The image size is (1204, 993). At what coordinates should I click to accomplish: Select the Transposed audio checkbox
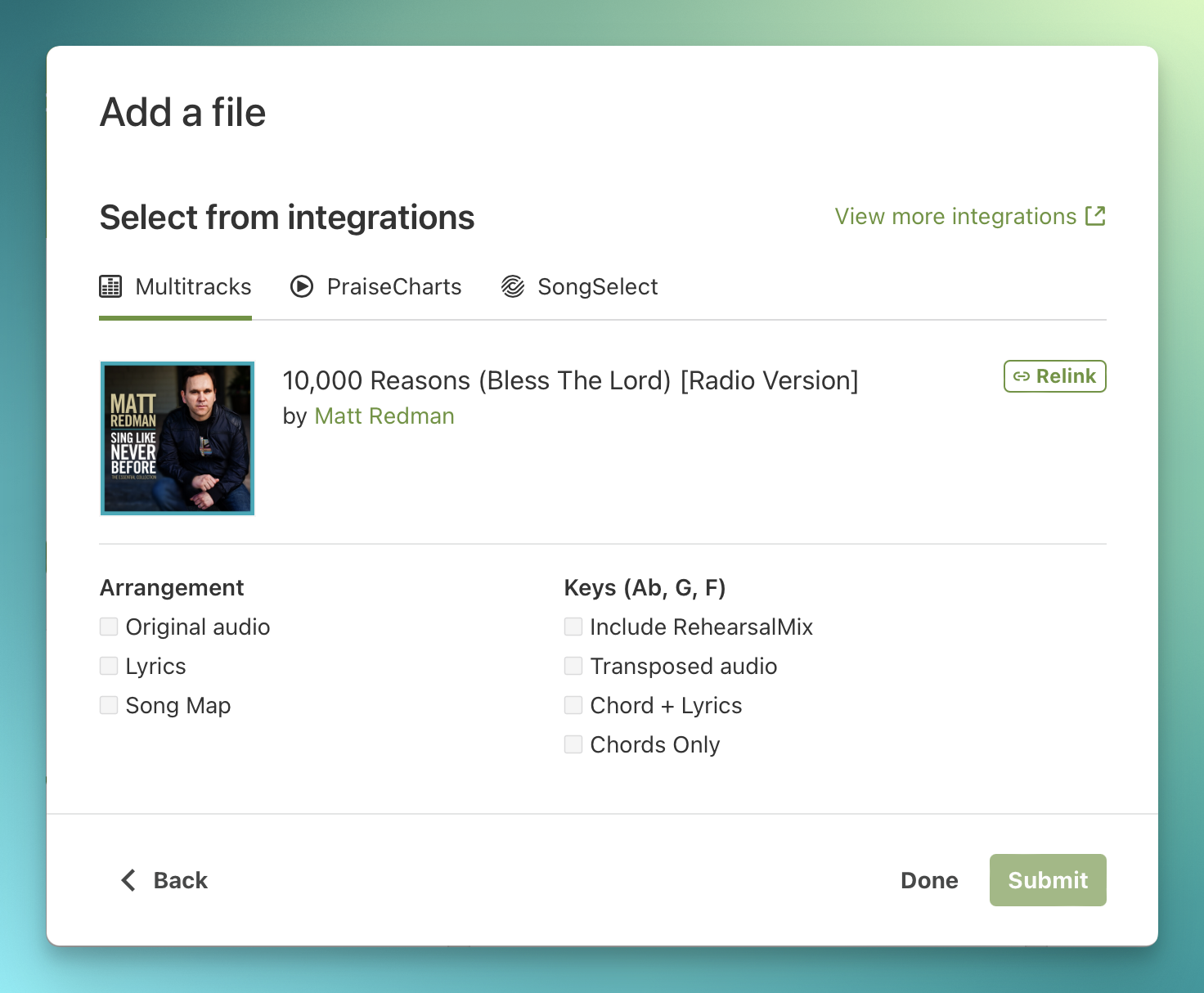[573, 666]
